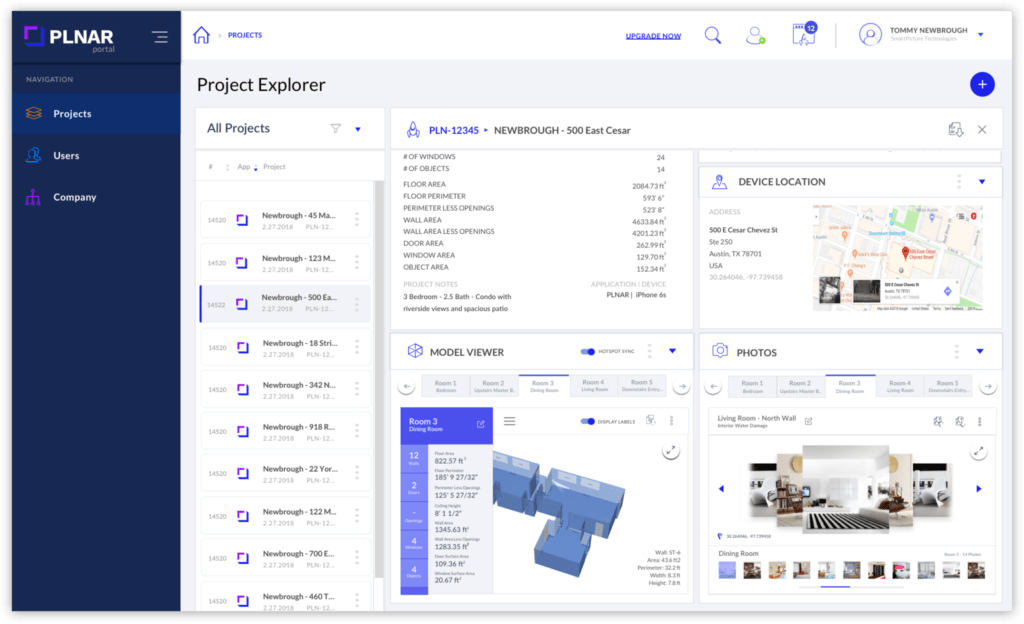Click the home icon in breadcrumb

(x=201, y=35)
